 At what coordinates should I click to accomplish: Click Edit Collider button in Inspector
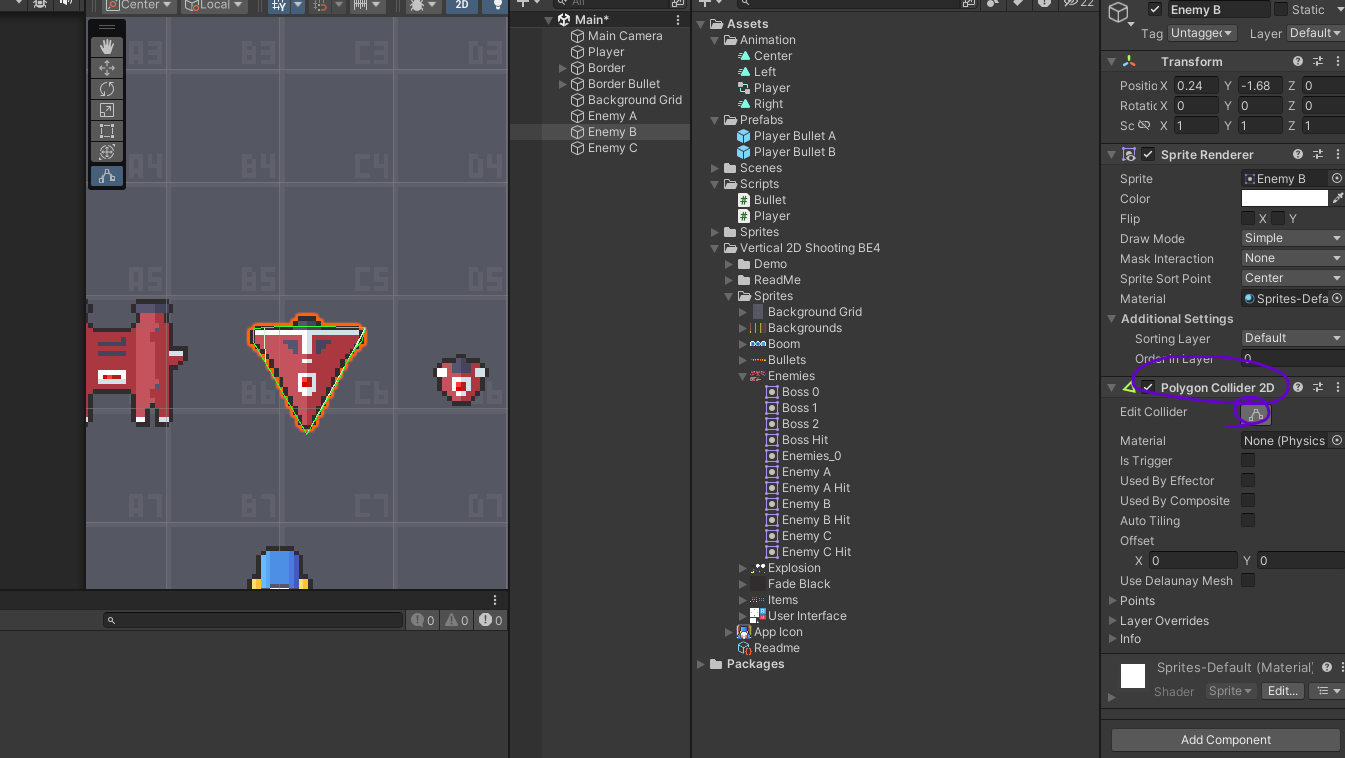1256,413
